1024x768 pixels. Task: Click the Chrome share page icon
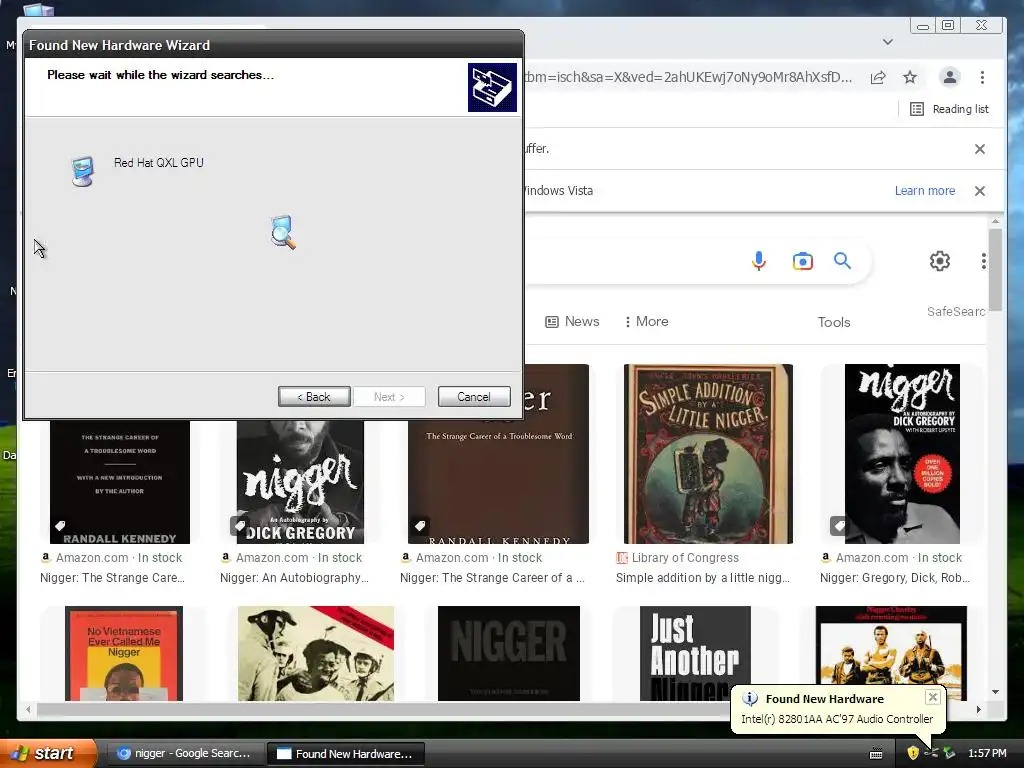pos(878,78)
